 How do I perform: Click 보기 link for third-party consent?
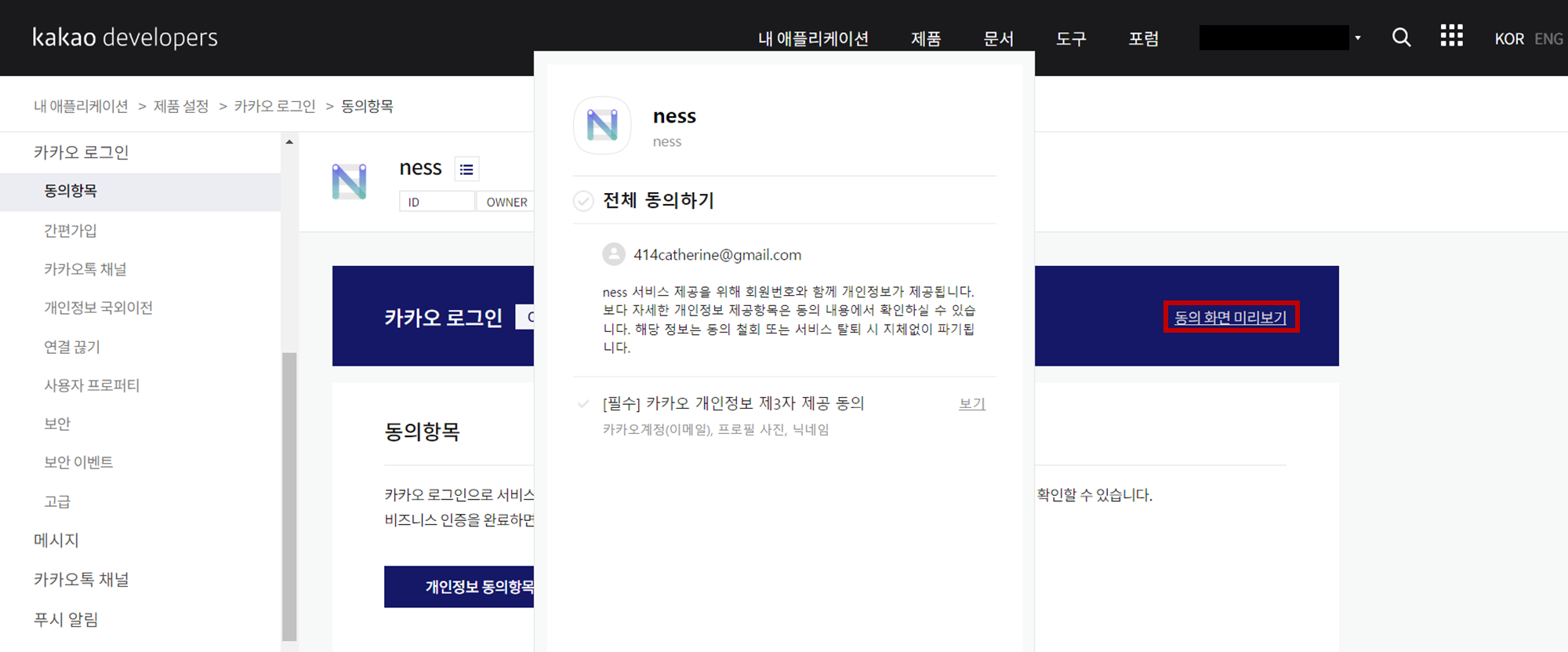pos(972,403)
